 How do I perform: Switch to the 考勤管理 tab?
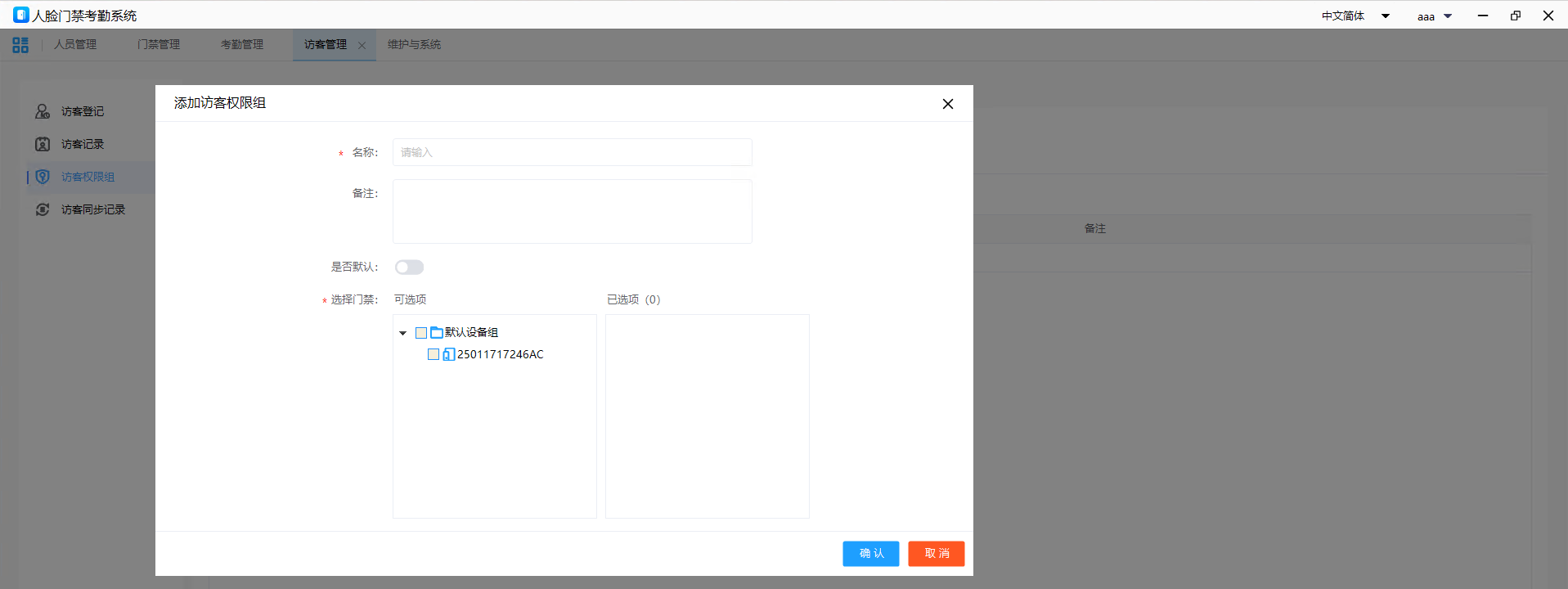[x=242, y=44]
